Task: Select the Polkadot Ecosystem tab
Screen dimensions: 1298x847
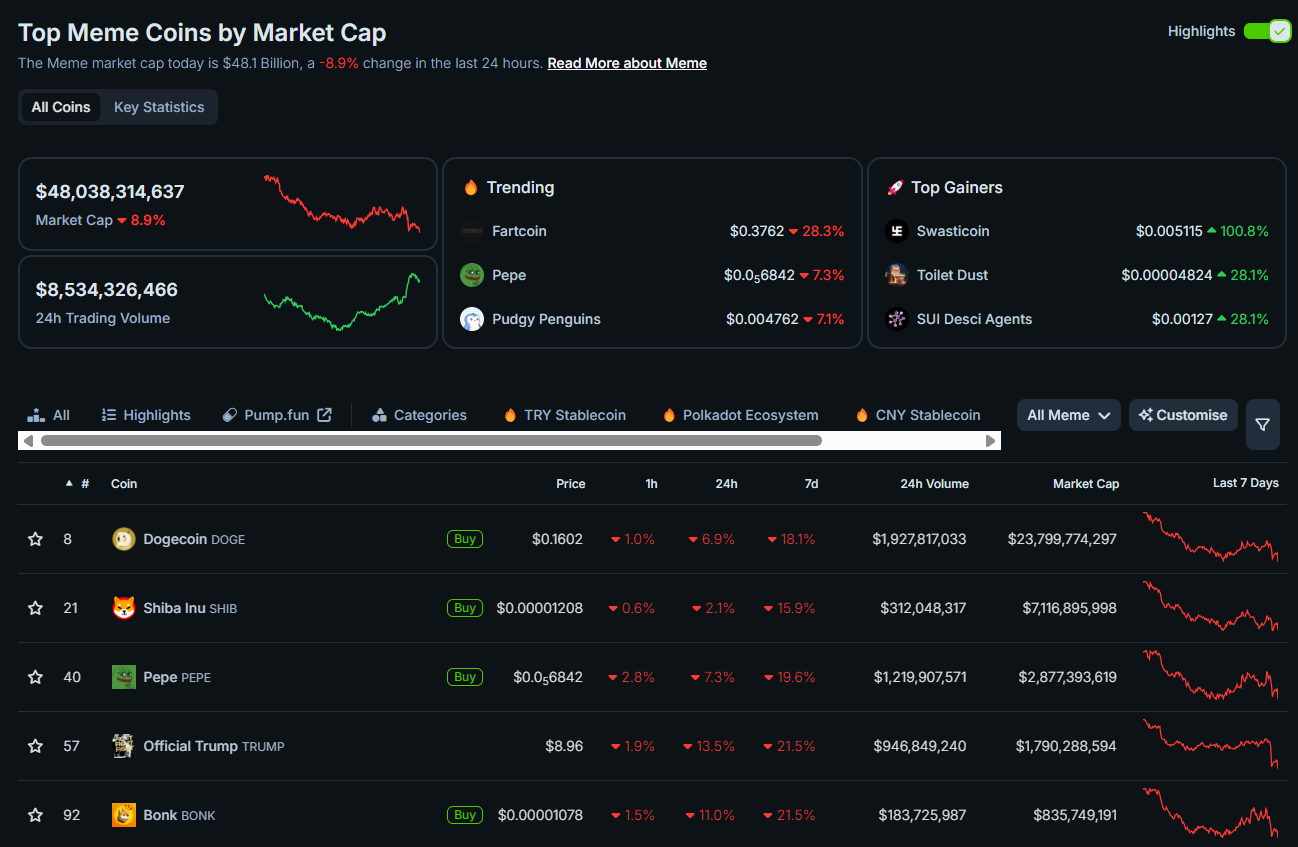Action: pos(740,415)
